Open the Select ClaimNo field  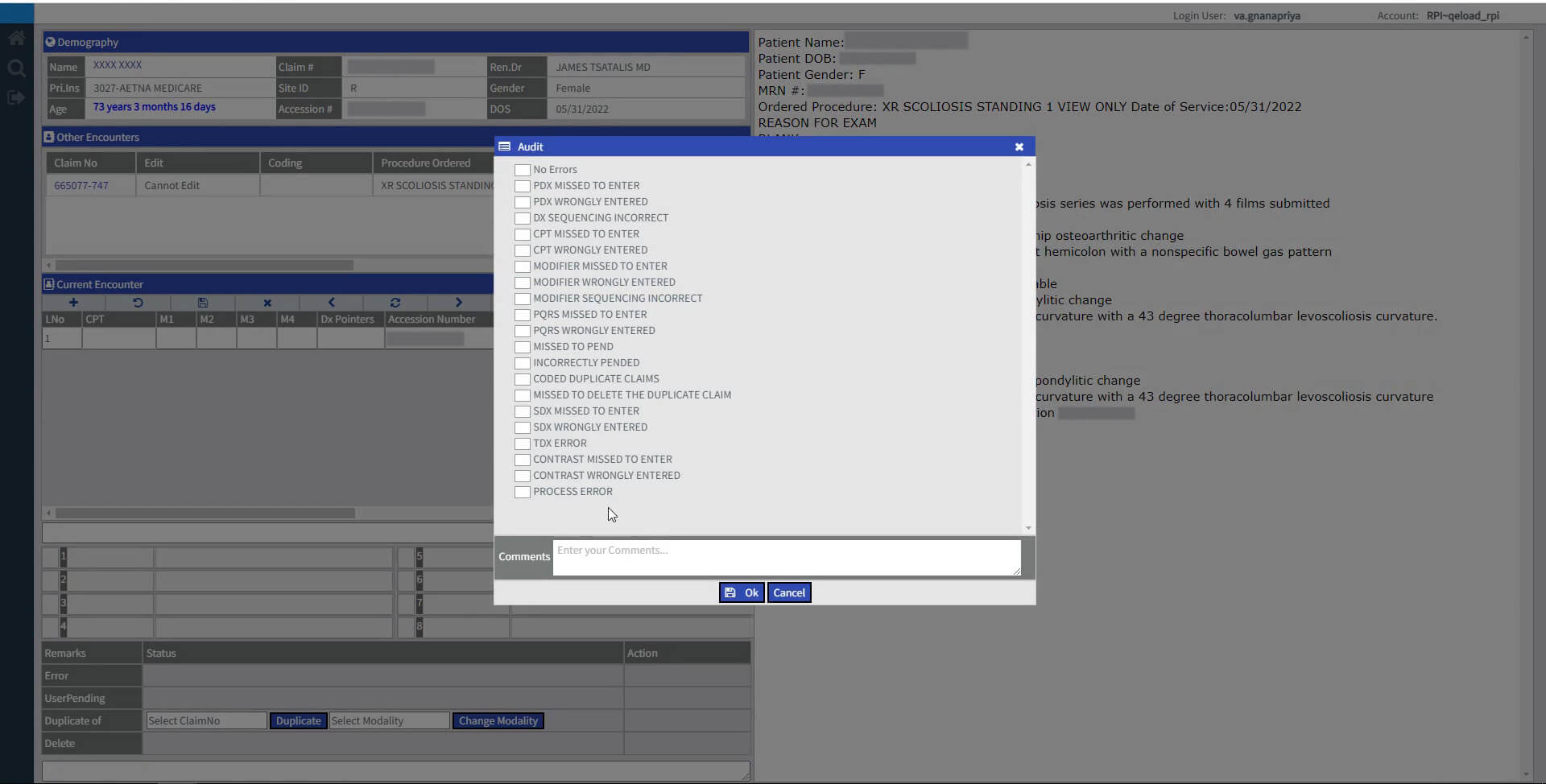point(206,720)
